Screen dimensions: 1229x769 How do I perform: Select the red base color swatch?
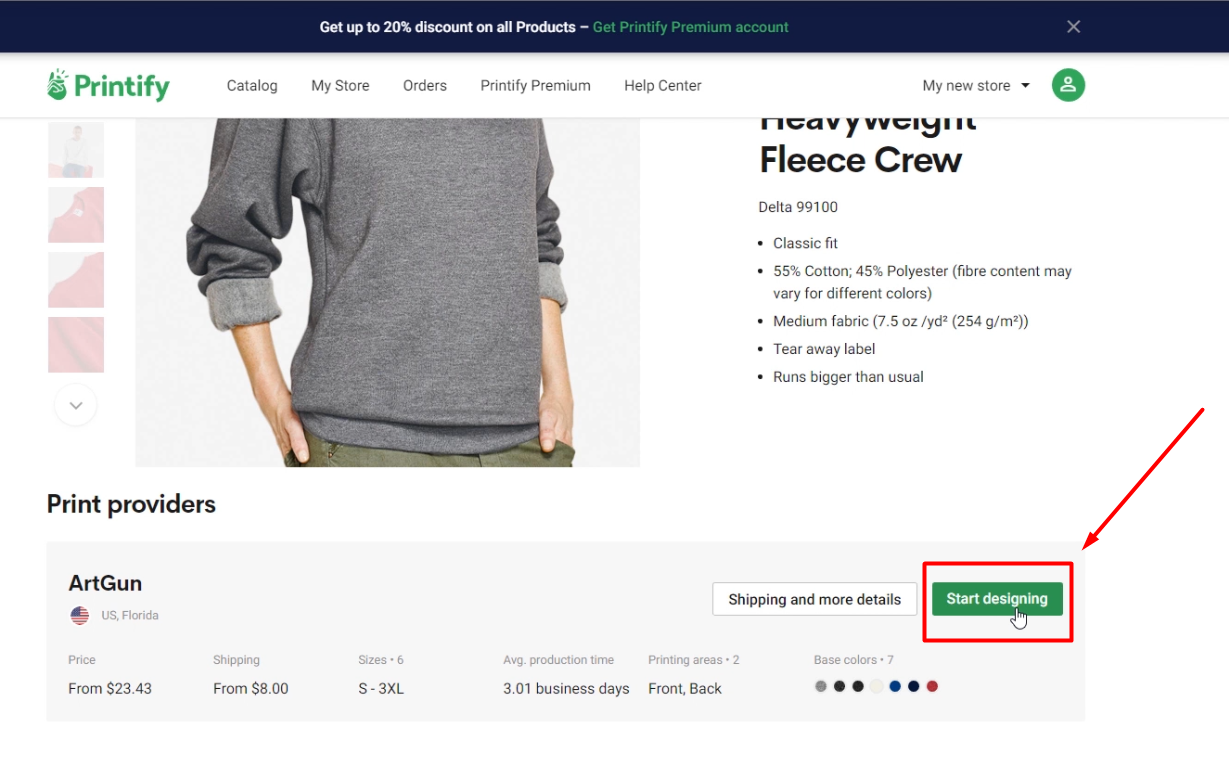tap(932, 686)
